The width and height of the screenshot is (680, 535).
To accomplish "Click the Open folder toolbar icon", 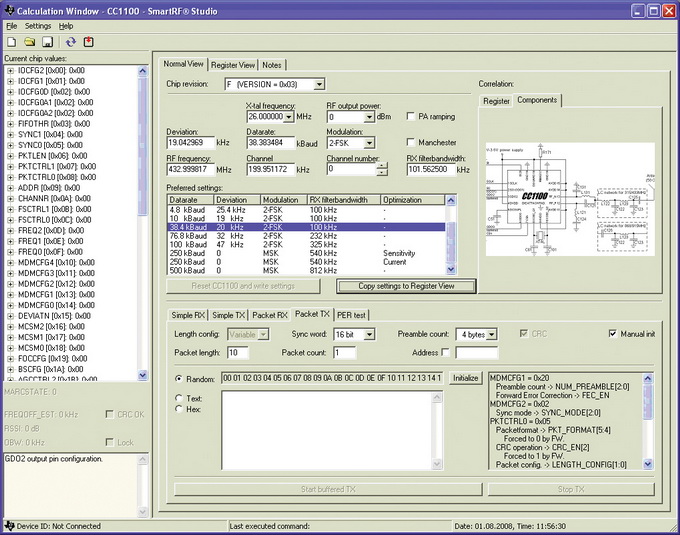I will 30,42.
